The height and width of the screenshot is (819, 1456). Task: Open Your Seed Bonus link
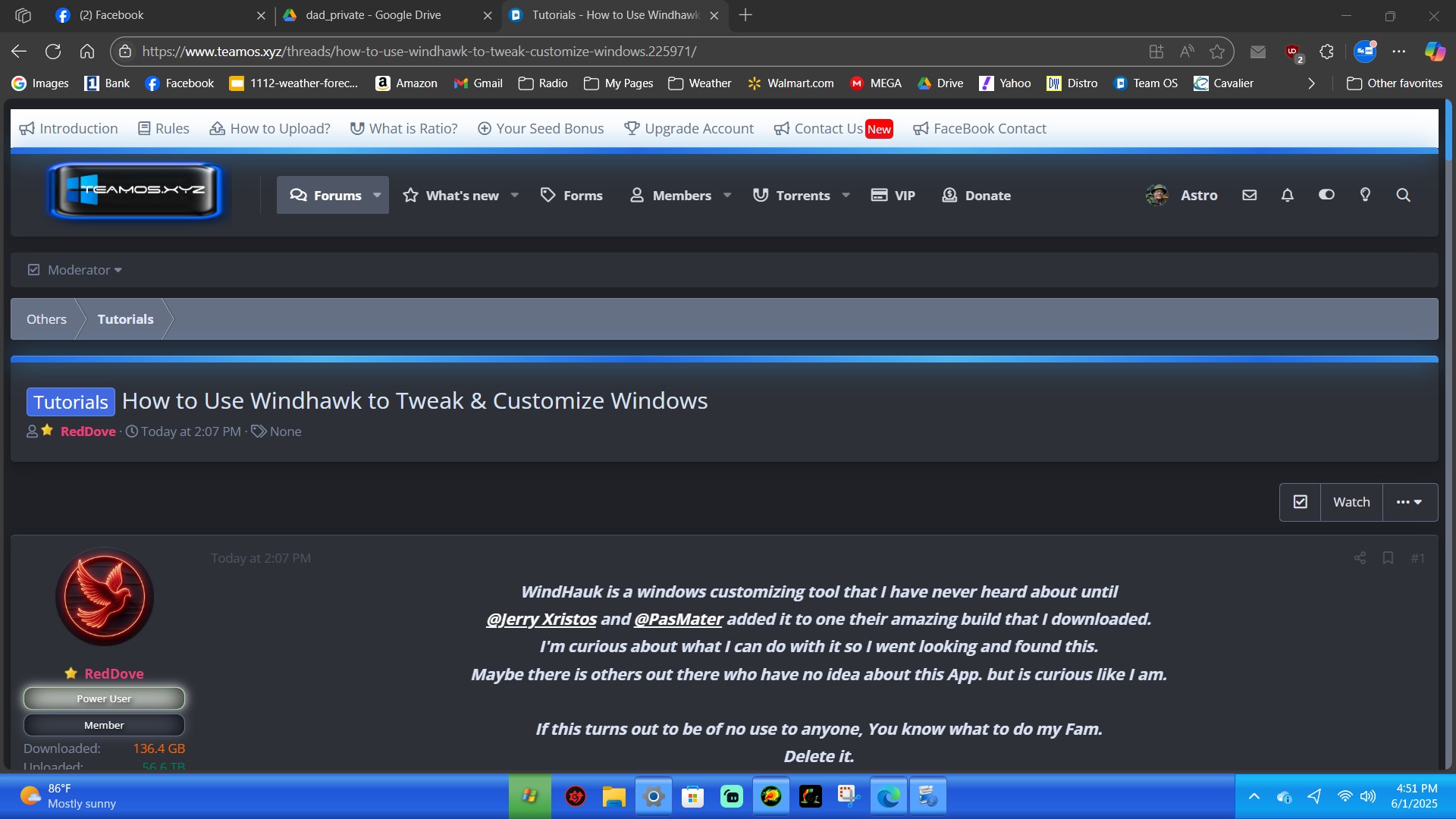coord(541,128)
